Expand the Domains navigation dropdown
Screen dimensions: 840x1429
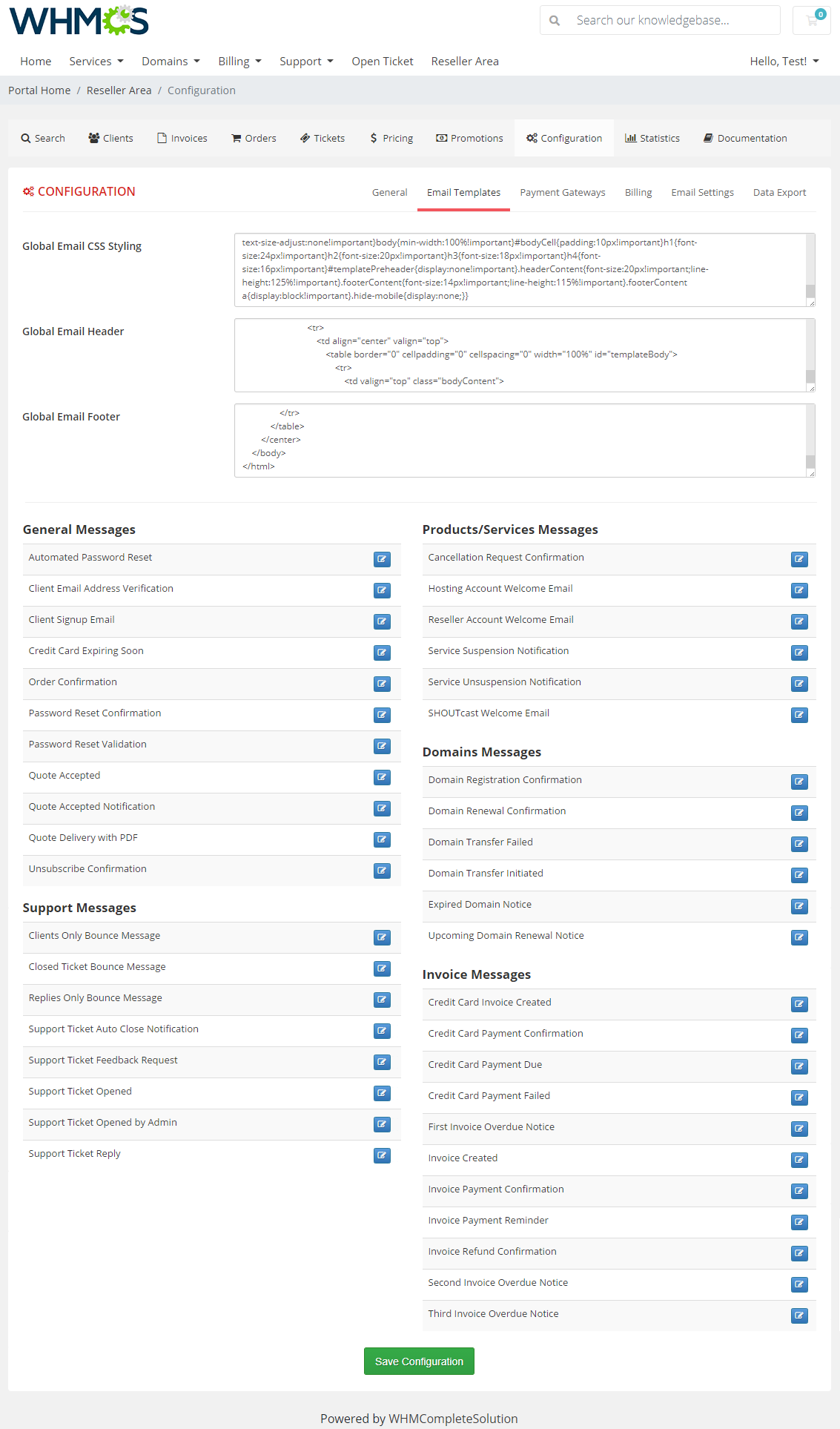(171, 62)
